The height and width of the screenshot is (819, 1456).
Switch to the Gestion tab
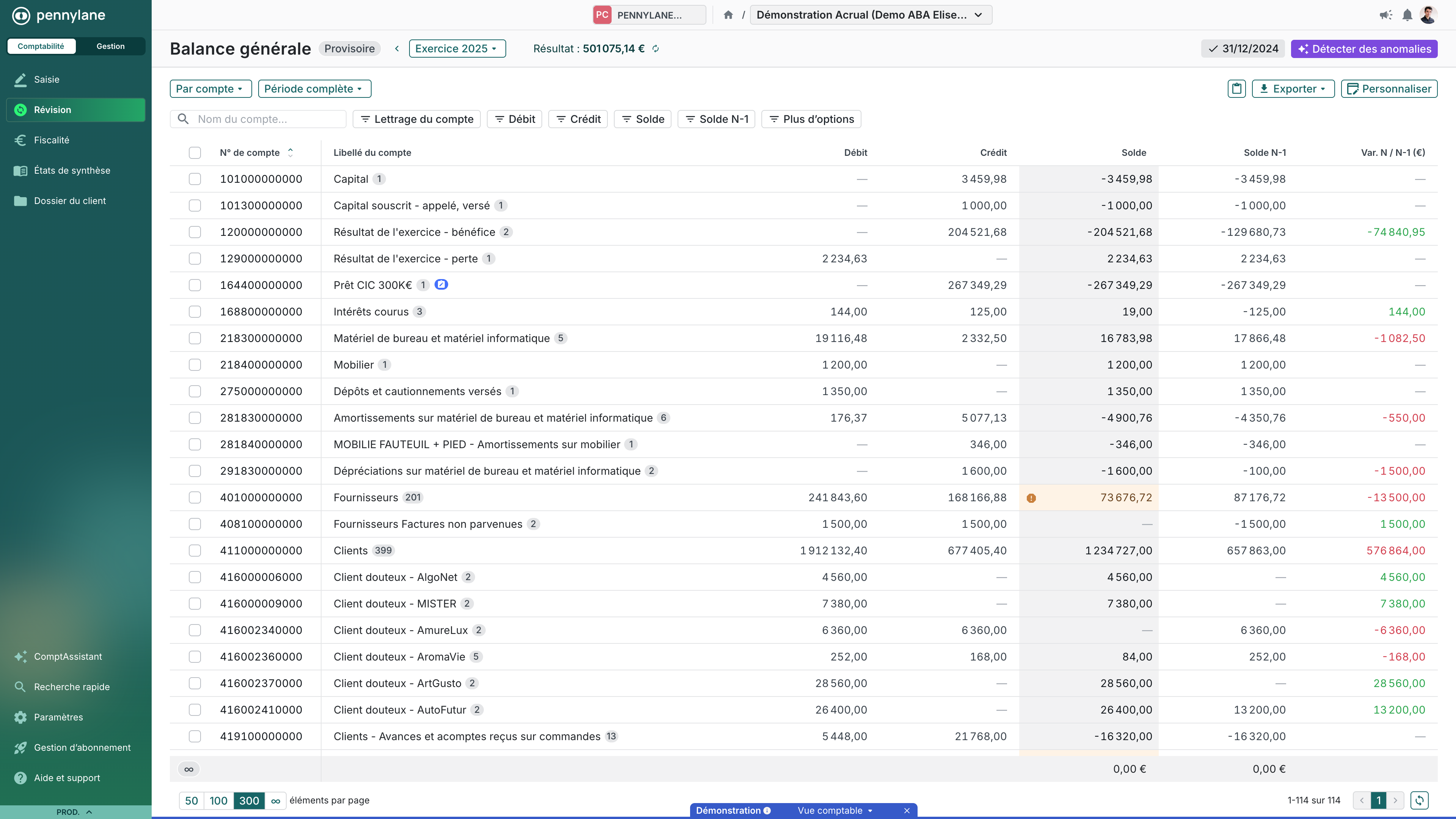pos(110,46)
